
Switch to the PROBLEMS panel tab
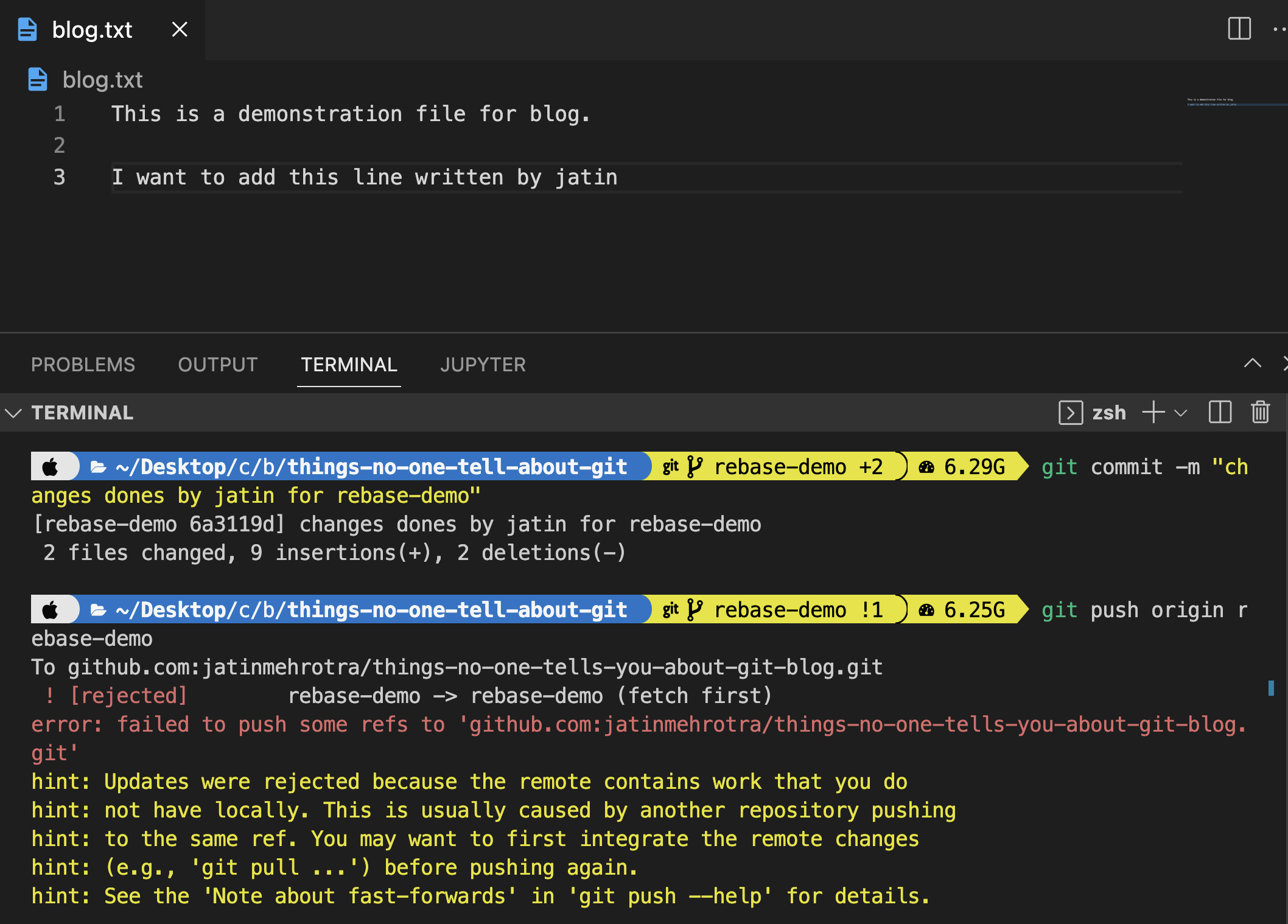[83, 365]
